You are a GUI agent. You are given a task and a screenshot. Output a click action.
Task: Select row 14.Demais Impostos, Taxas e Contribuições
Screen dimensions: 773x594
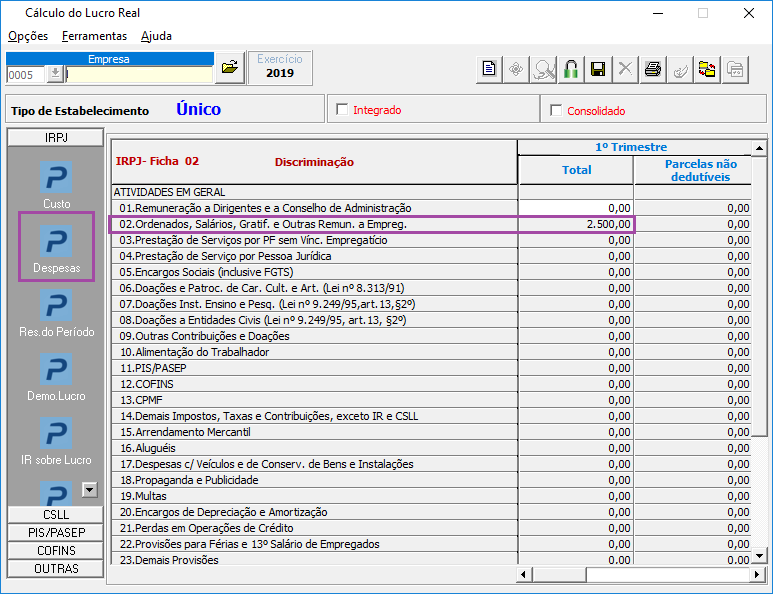point(315,416)
